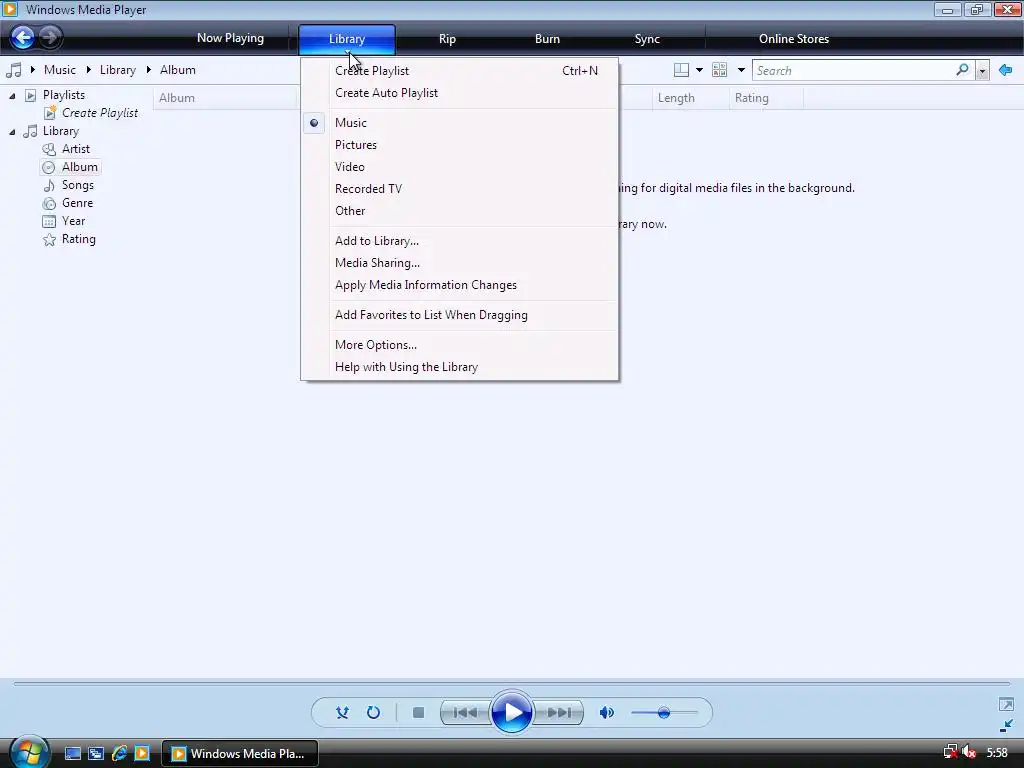This screenshot has height=768, width=1024.
Task: Select Apply Media Information Changes
Action: (459, 285)
